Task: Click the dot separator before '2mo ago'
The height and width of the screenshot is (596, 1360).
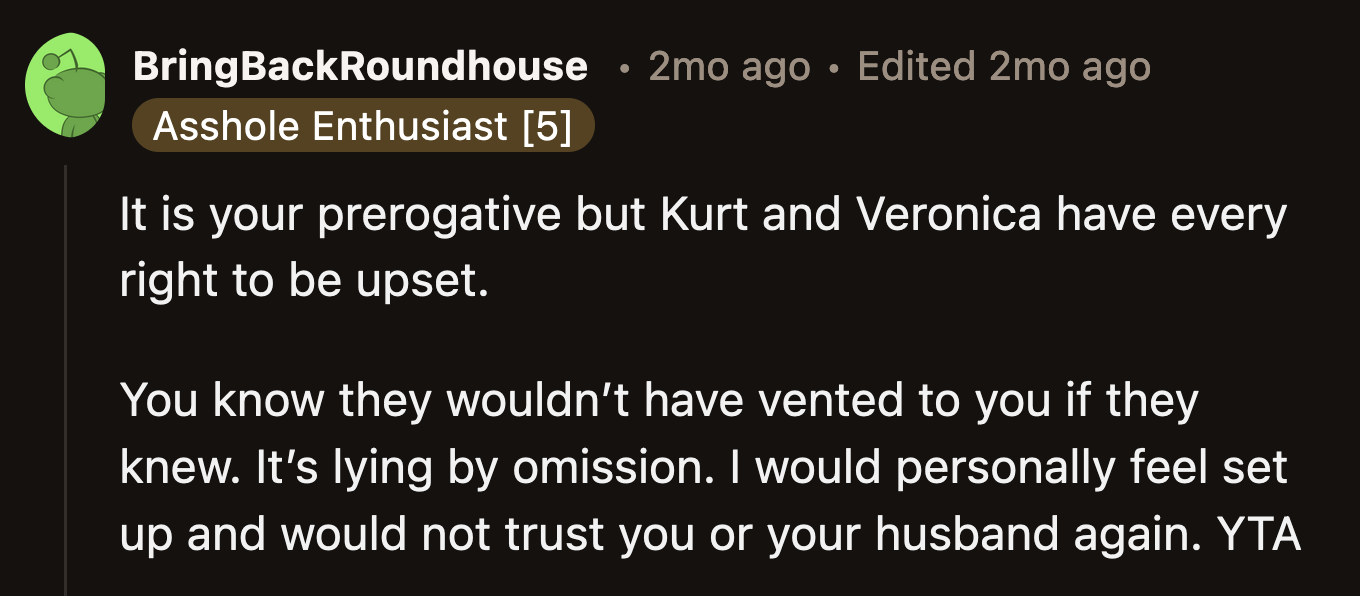Action: click(x=625, y=68)
